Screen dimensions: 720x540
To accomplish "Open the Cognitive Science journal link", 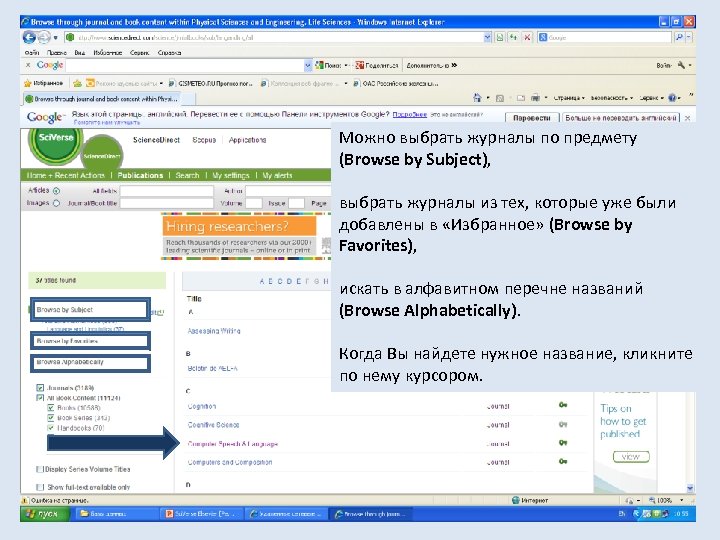I will tap(213, 425).
